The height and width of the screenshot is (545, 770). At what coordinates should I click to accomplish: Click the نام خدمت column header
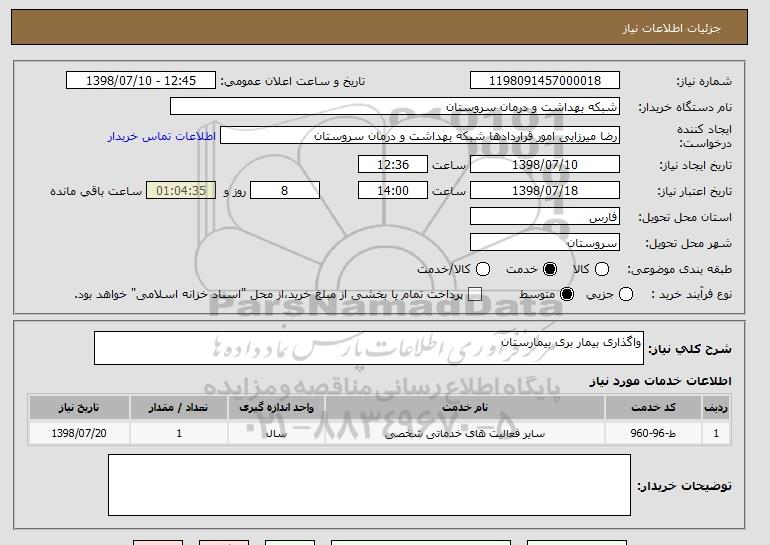[465, 408]
